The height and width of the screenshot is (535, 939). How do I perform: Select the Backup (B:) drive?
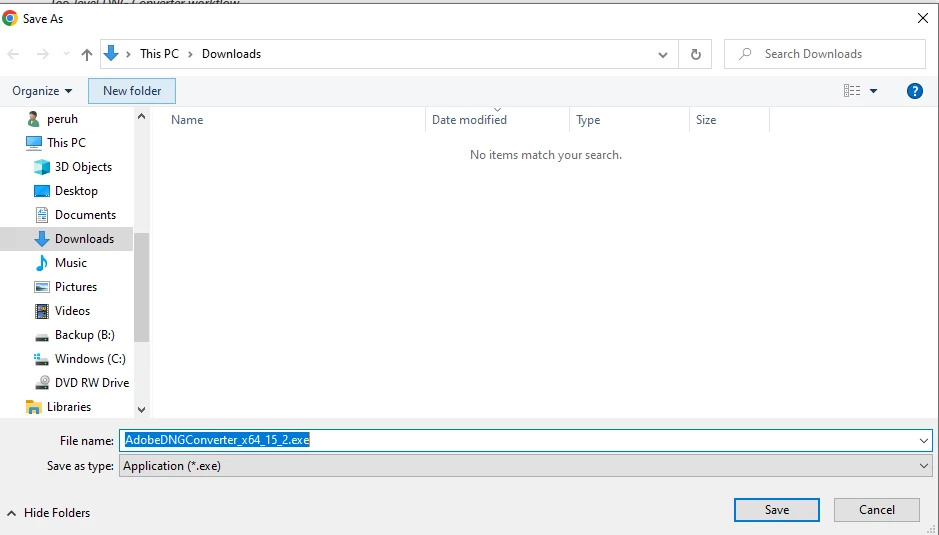(84, 334)
